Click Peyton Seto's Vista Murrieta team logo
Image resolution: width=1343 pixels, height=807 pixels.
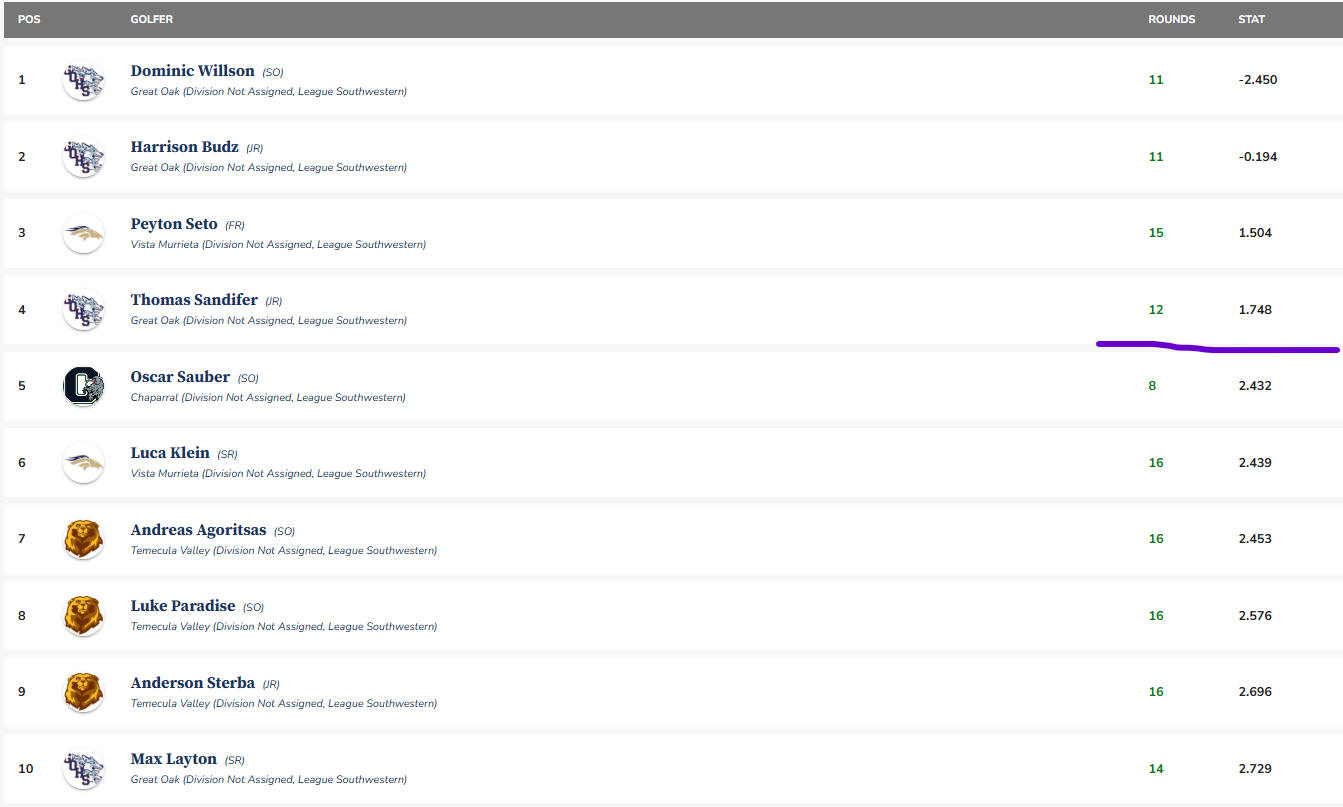83,233
